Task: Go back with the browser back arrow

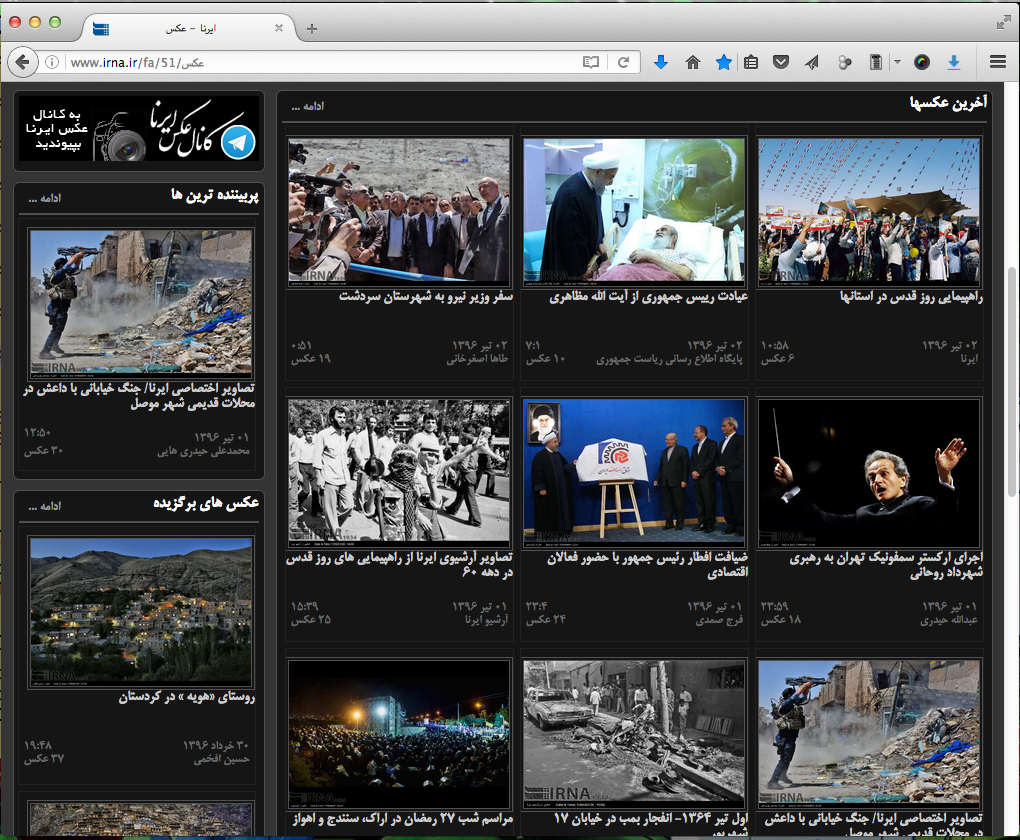Action: [23, 62]
